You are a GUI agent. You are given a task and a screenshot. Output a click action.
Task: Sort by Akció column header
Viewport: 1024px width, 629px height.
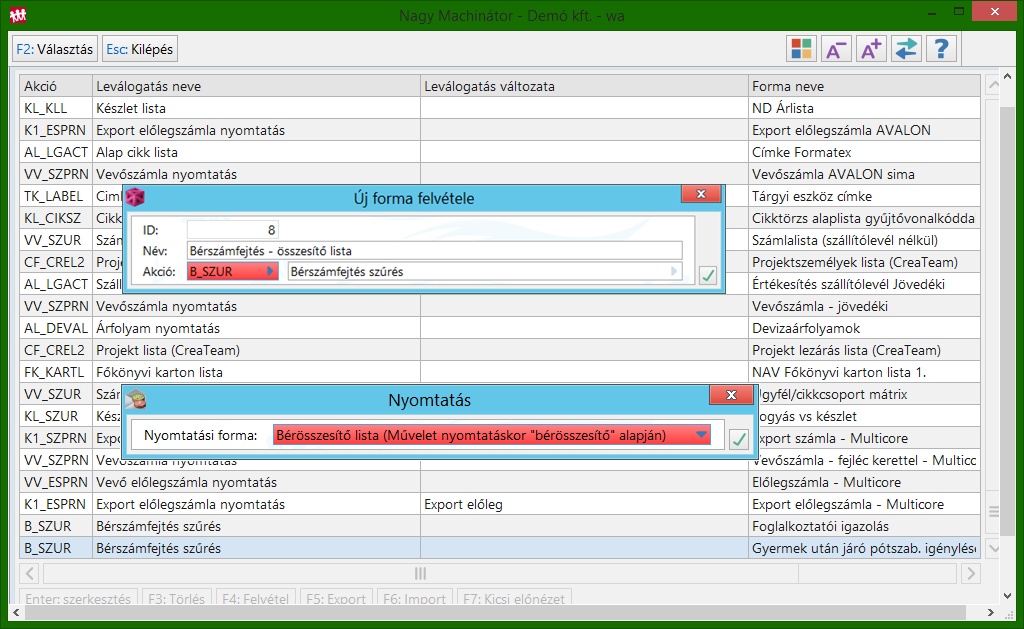pos(56,86)
